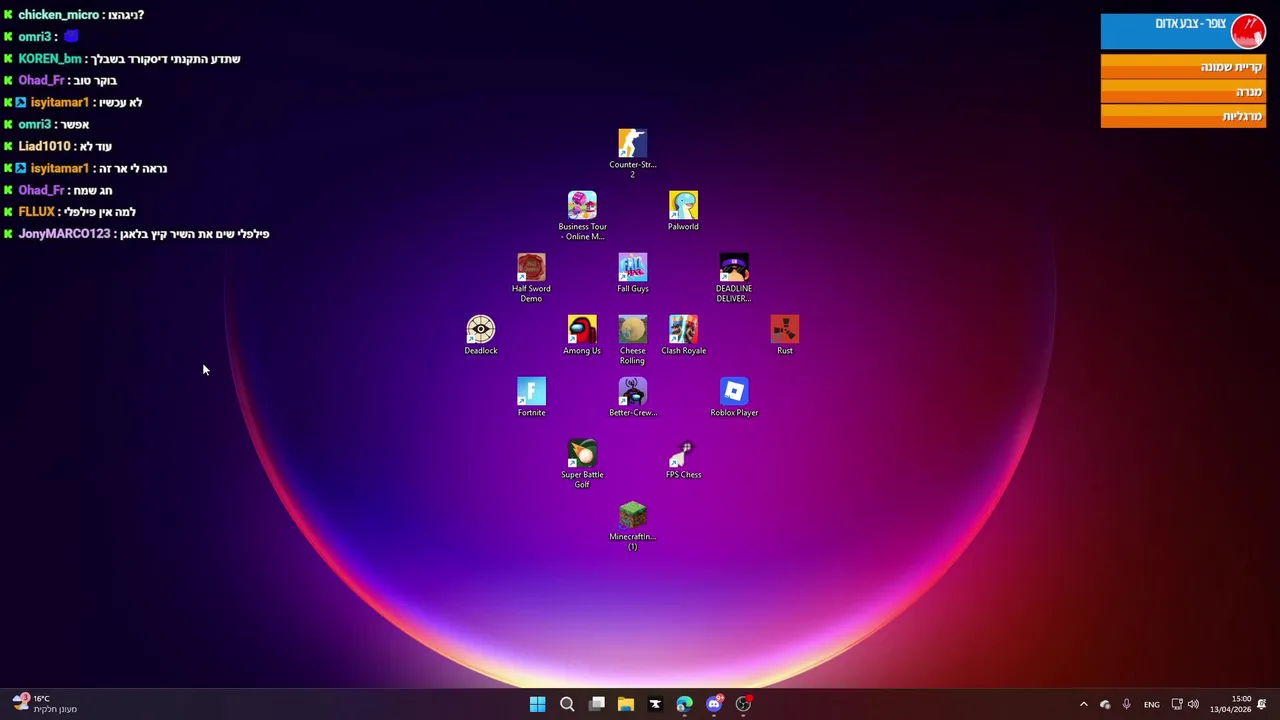1280x720 pixels.
Task: Open the Counter-Strike 2 desktop shortcut
Action: (x=632, y=152)
